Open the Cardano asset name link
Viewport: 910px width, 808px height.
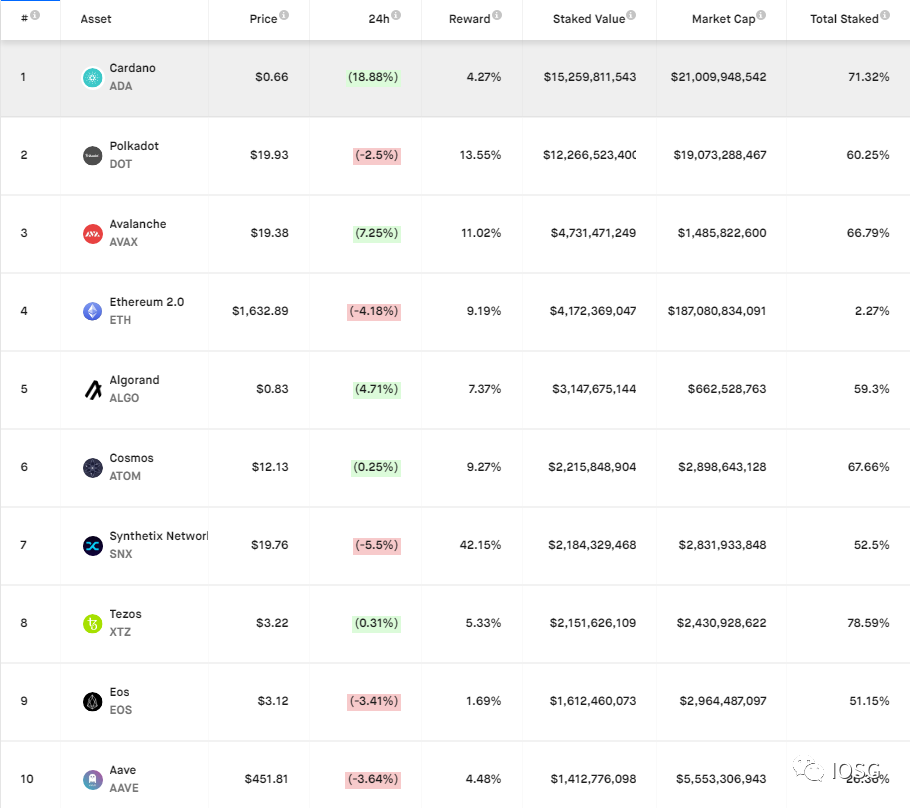[132, 68]
